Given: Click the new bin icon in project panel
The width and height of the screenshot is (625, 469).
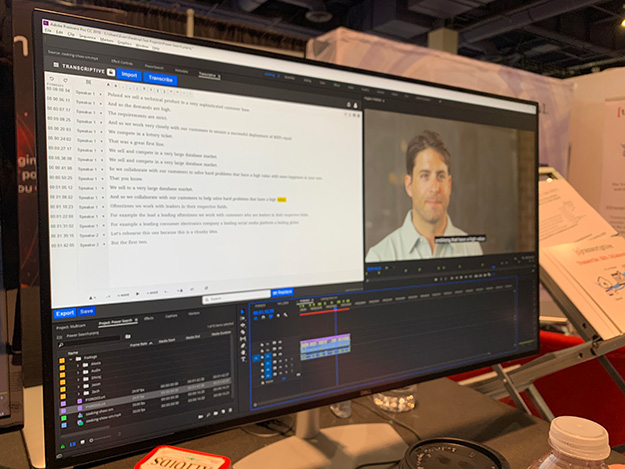Looking at the screenshot, I should pyautogui.click(x=215, y=415).
